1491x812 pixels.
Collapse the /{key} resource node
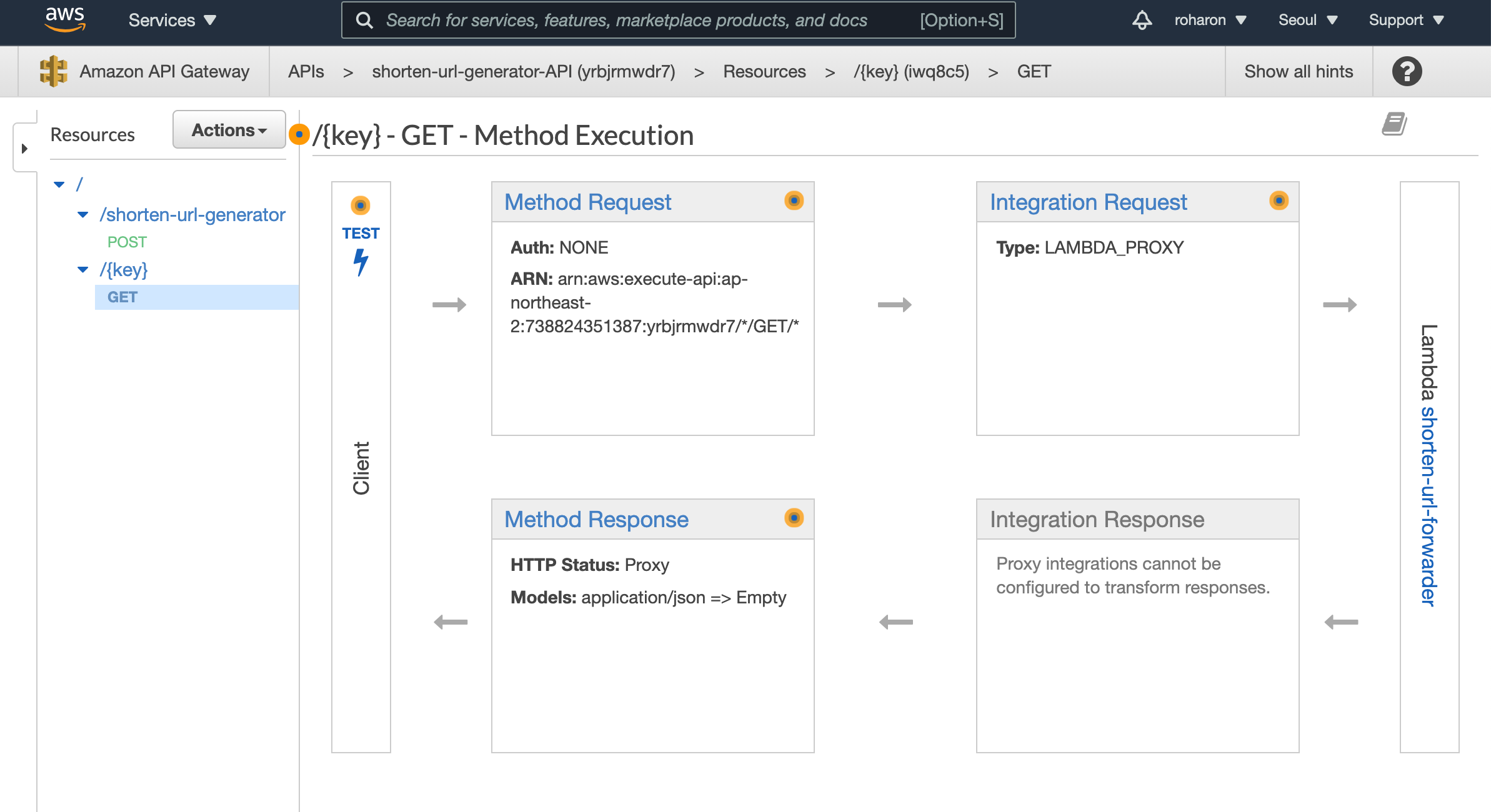(82, 270)
